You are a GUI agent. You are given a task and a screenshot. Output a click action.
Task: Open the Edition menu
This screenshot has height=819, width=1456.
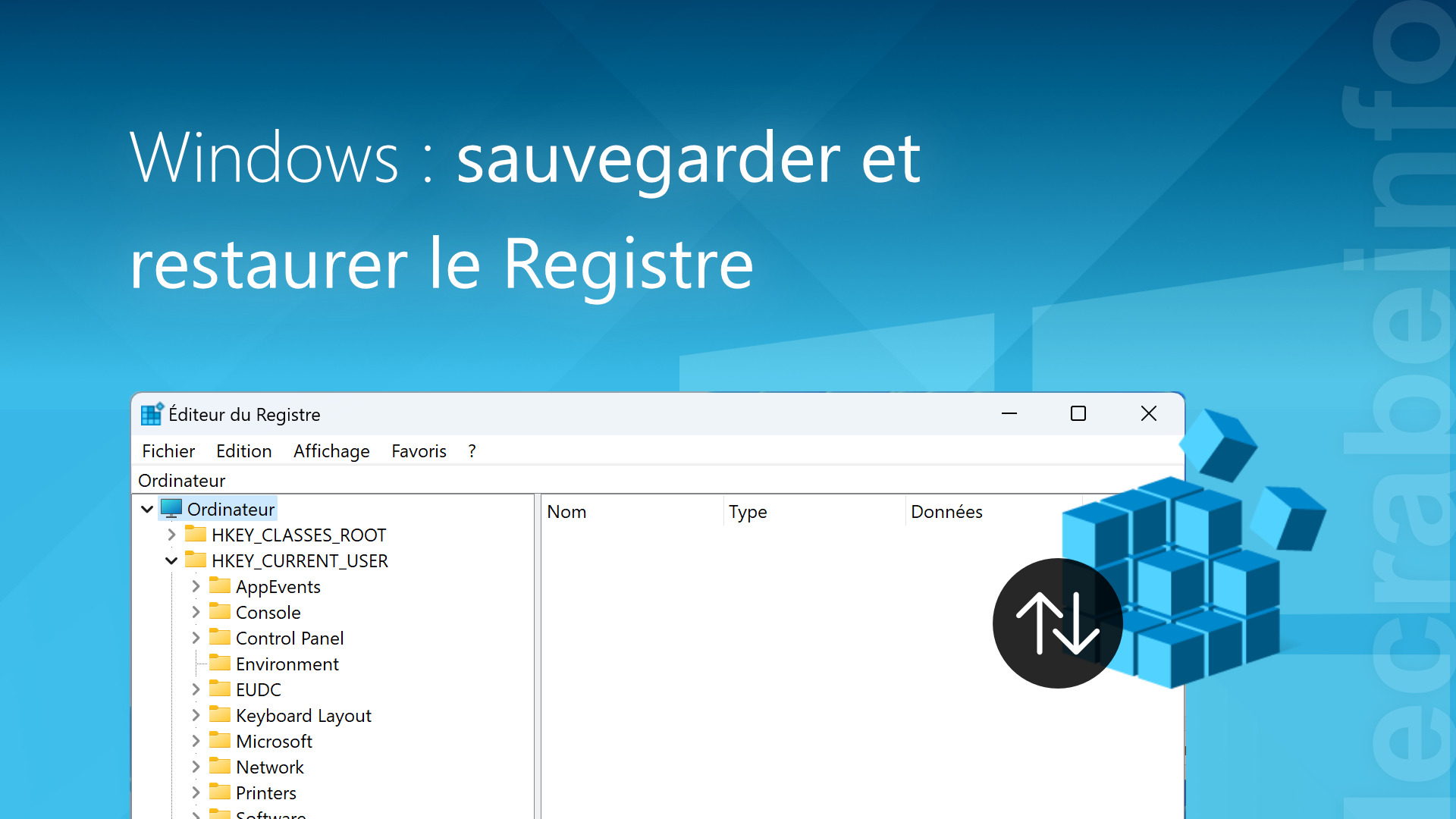coord(244,451)
